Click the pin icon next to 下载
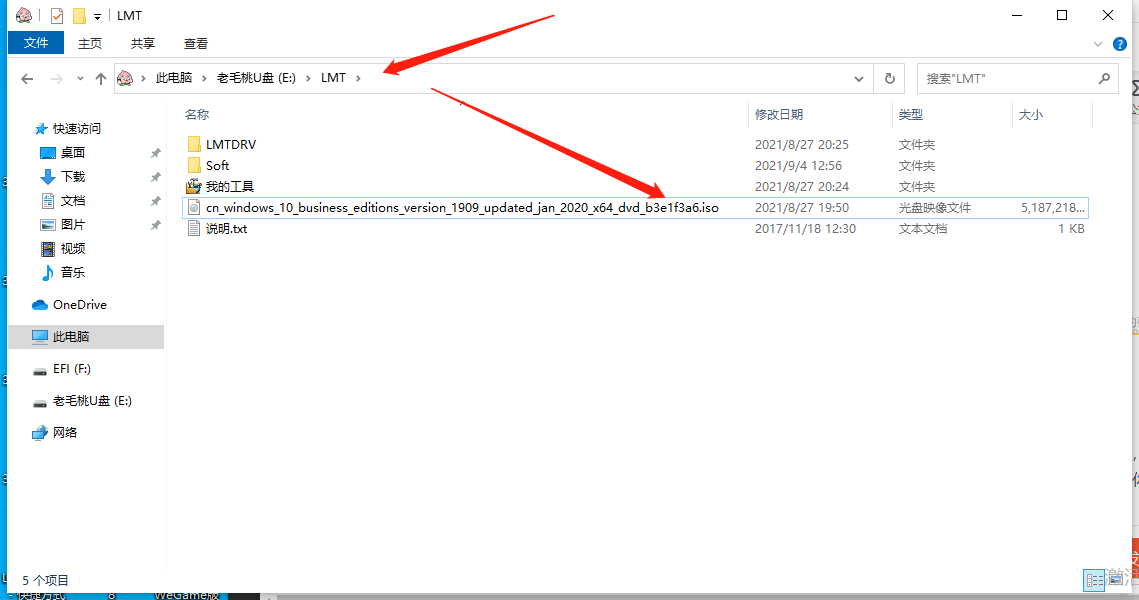 coord(155,177)
